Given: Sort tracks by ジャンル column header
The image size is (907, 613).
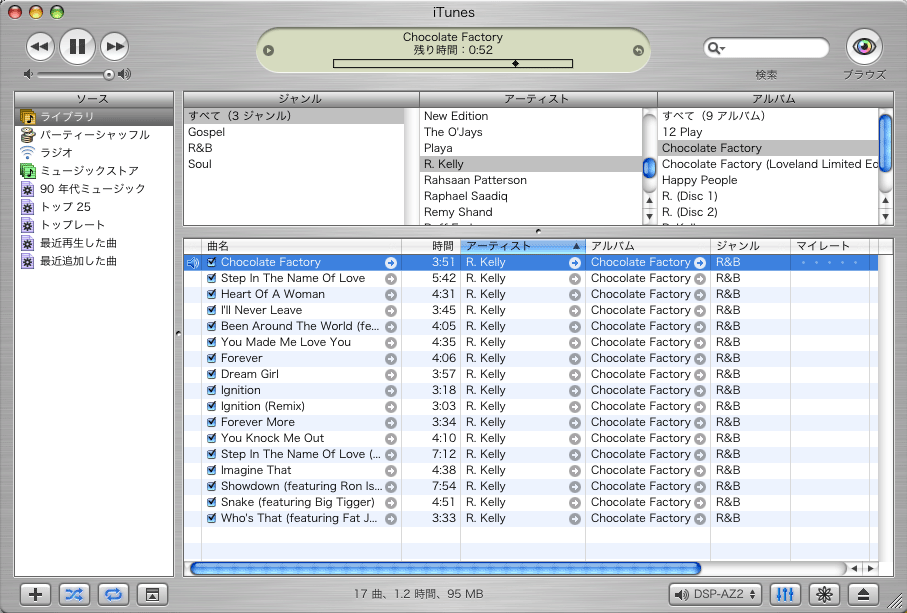Looking at the screenshot, I should 750,246.
